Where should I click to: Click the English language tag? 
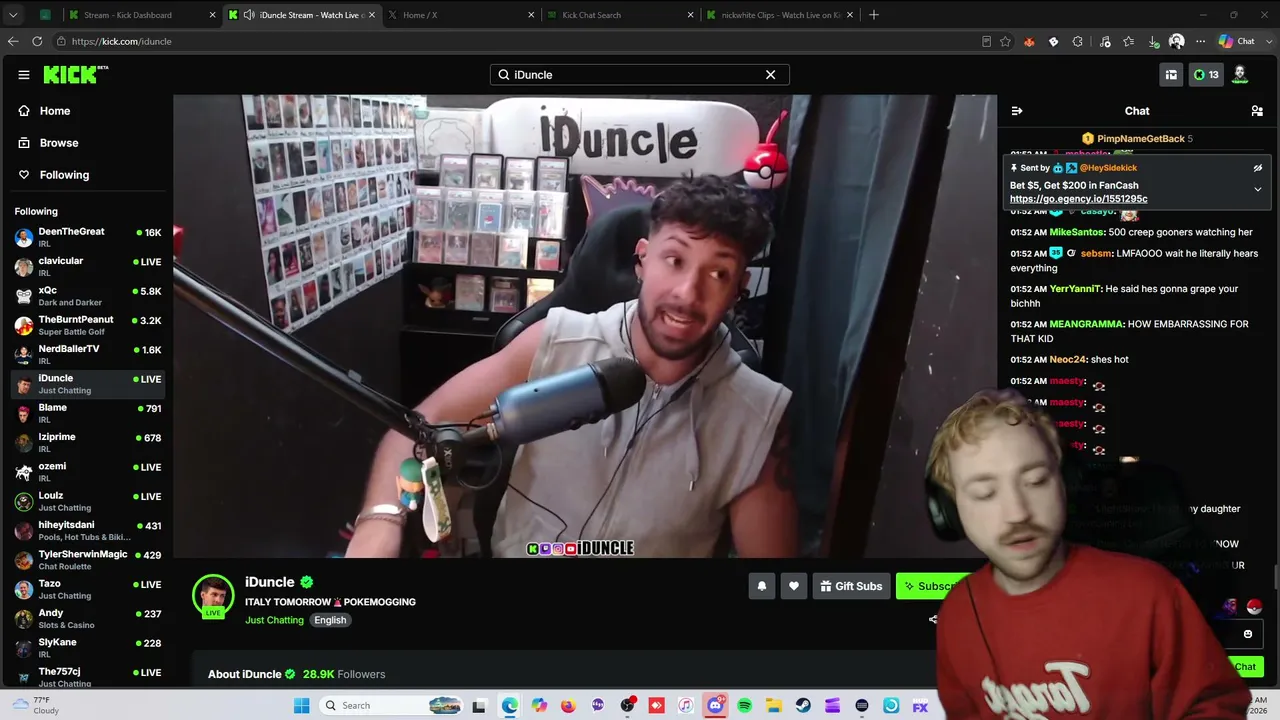pos(330,620)
